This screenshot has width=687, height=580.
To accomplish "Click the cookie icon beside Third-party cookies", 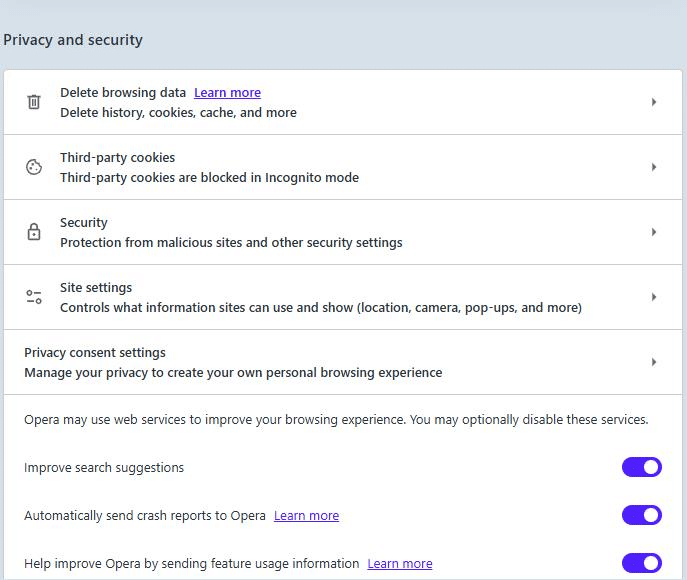I will click(x=34, y=167).
